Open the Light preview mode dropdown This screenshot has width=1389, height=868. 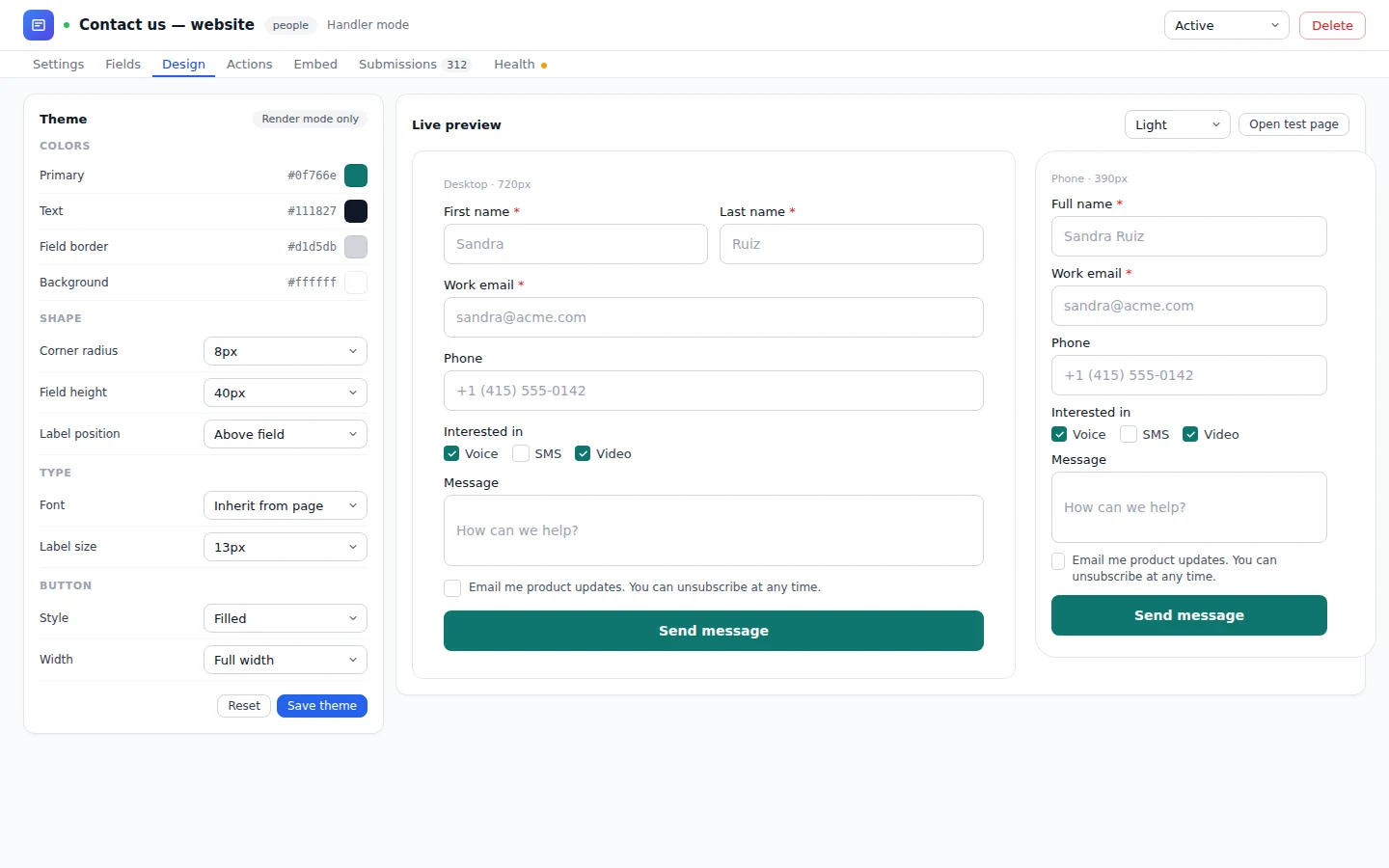[1178, 124]
